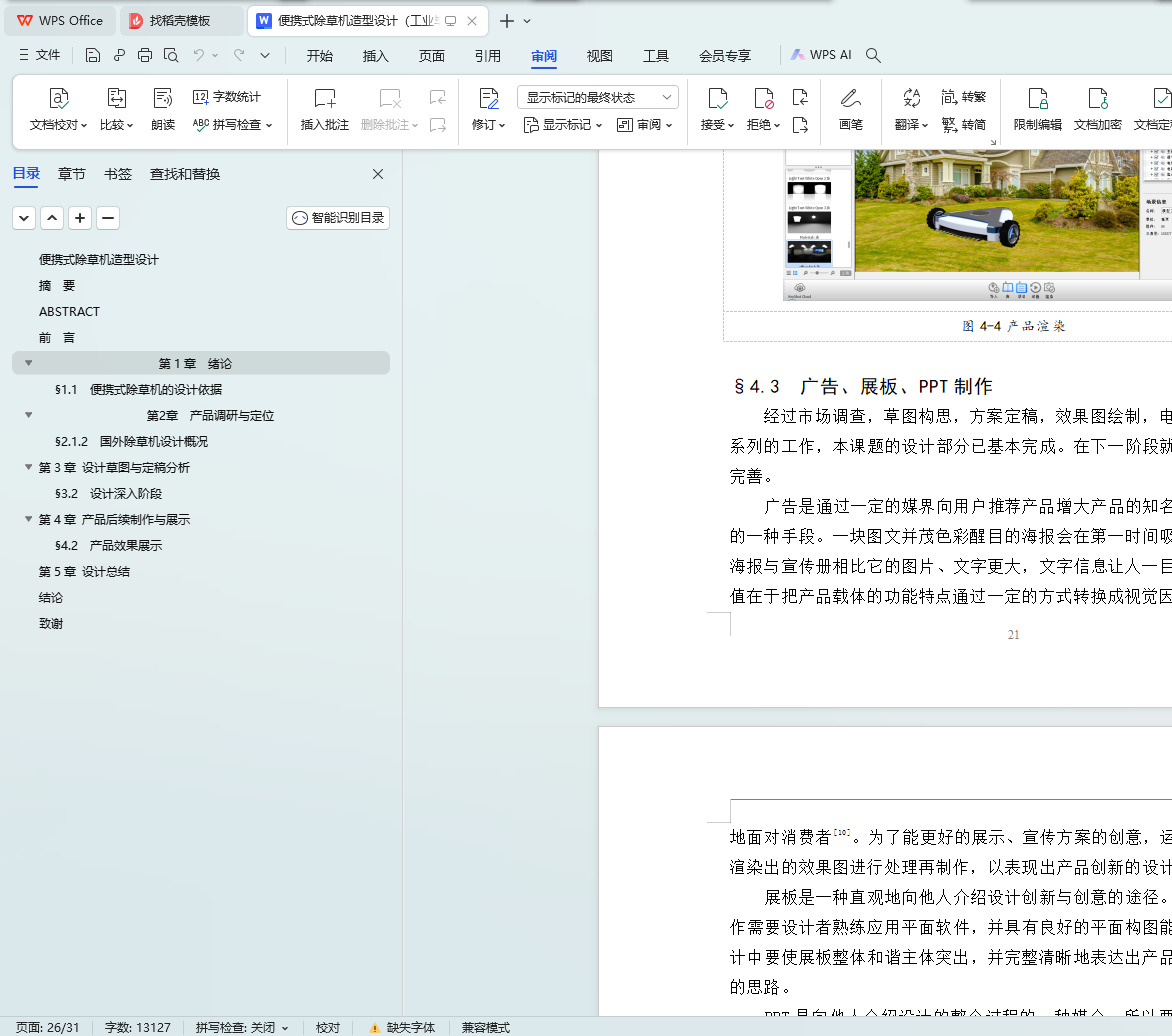Open 文档加密 document encryption
This screenshot has height=1036, width=1172.
tap(1097, 98)
